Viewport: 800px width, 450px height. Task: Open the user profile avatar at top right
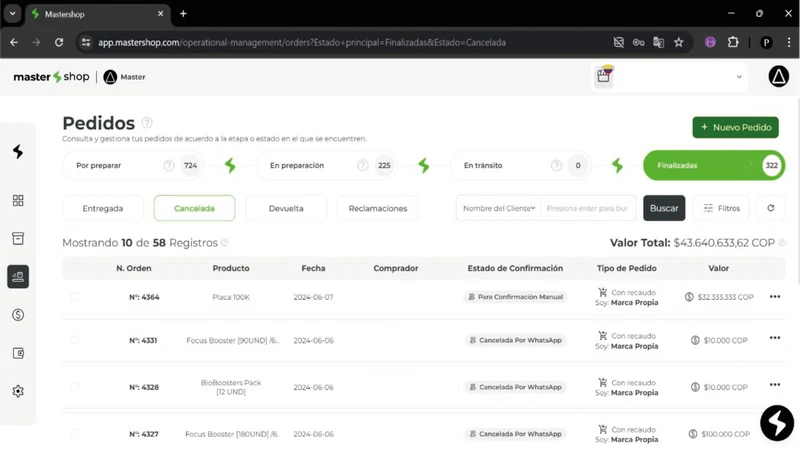(x=779, y=77)
